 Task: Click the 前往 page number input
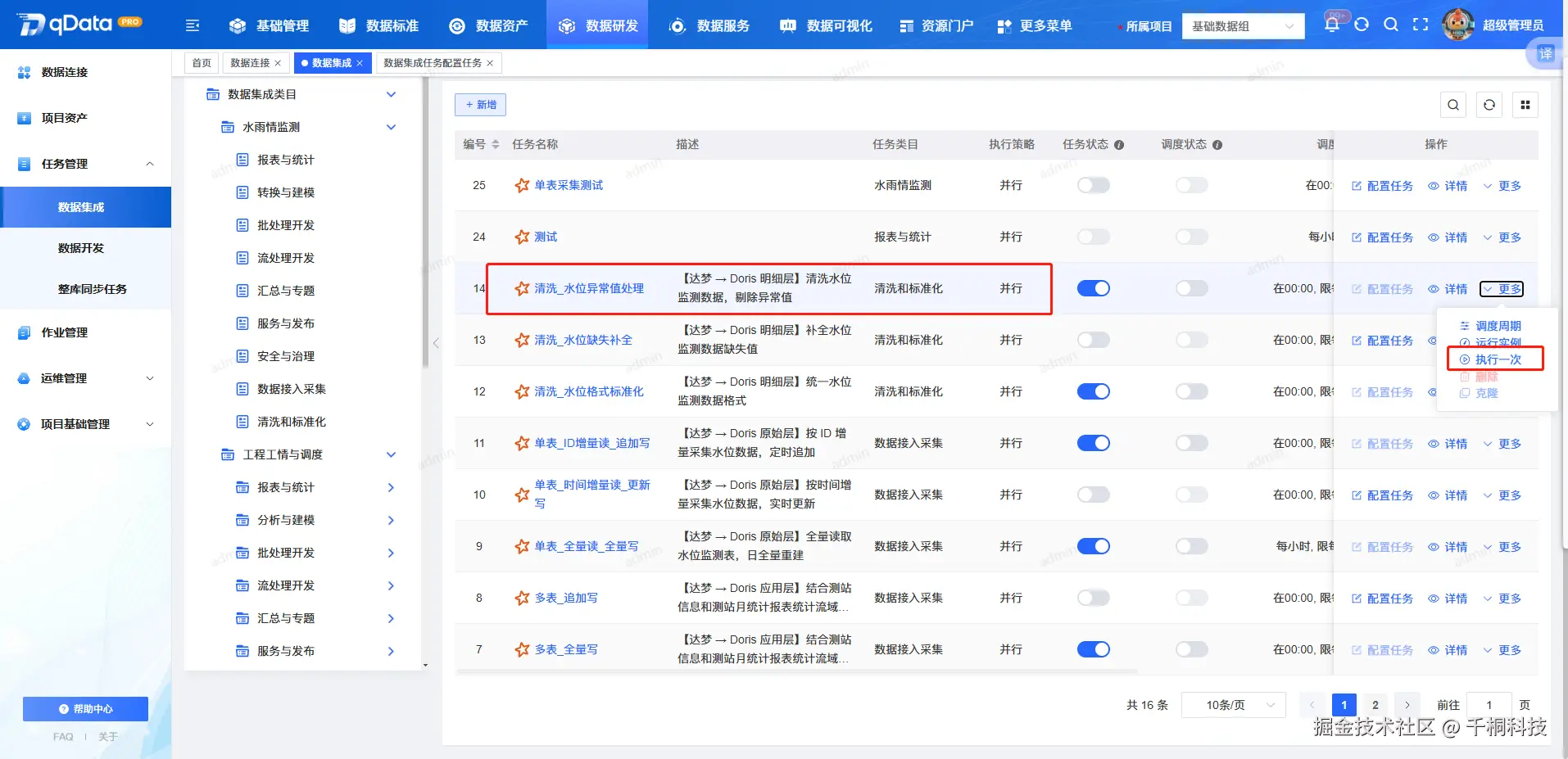pos(1489,705)
